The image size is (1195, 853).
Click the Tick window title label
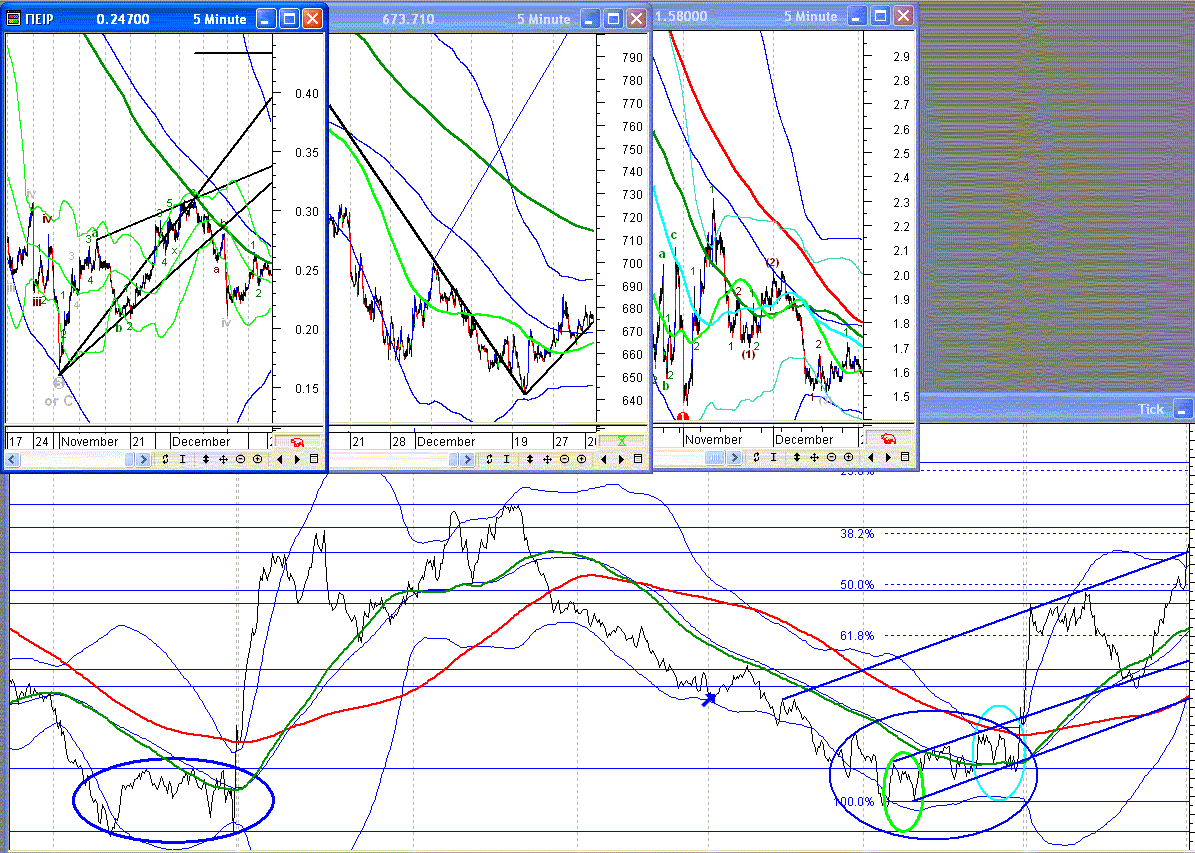click(x=1151, y=409)
